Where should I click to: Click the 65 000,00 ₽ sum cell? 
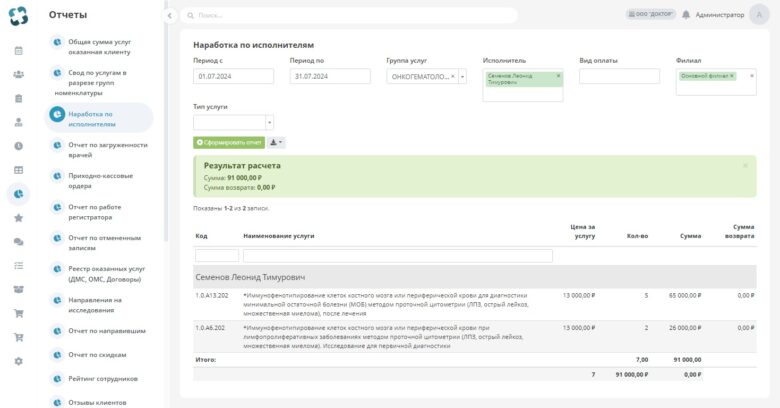[x=685, y=296]
